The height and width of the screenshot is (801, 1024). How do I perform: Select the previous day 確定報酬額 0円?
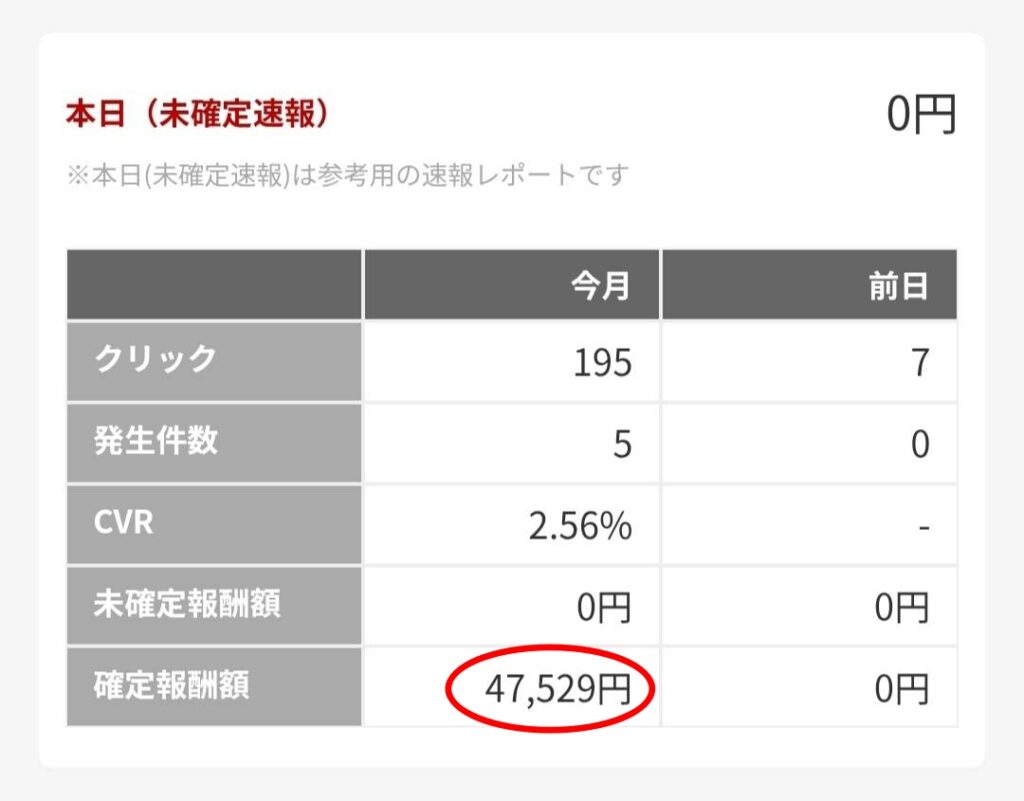(901, 689)
